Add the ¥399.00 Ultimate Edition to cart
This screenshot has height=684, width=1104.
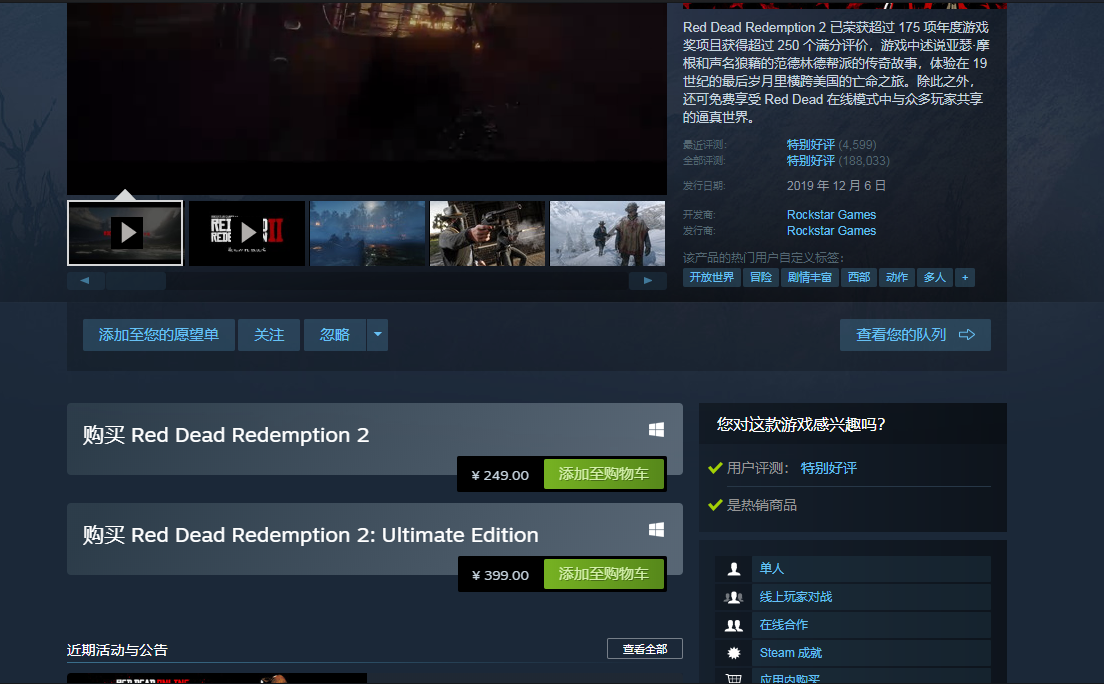click(x=603, y=574)
